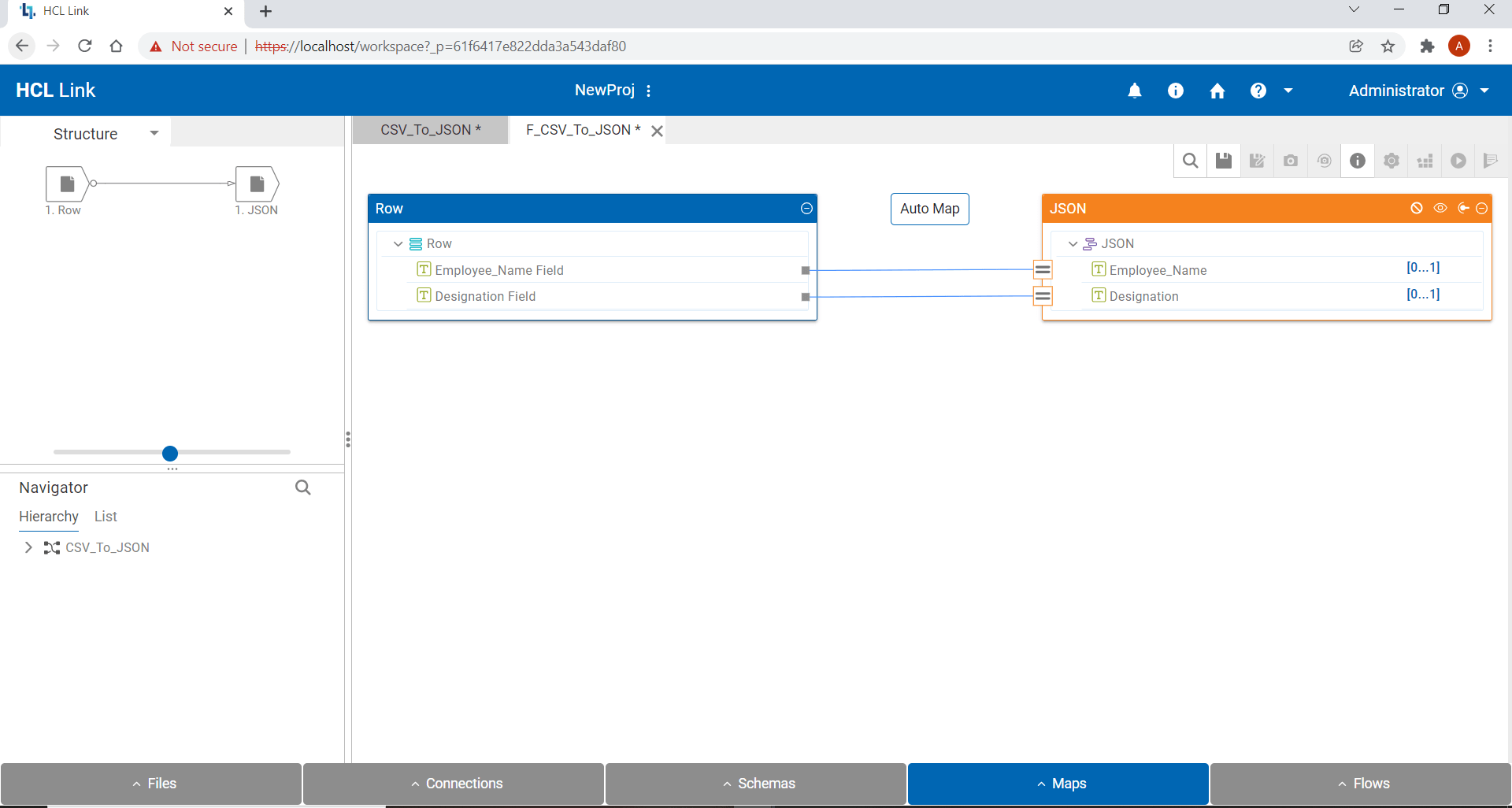Image resolution: width=1512 pixels, height=808 pixels.
Task: Expand the CSV_To_JSON item in Navigator
Action: coord(28,547)
